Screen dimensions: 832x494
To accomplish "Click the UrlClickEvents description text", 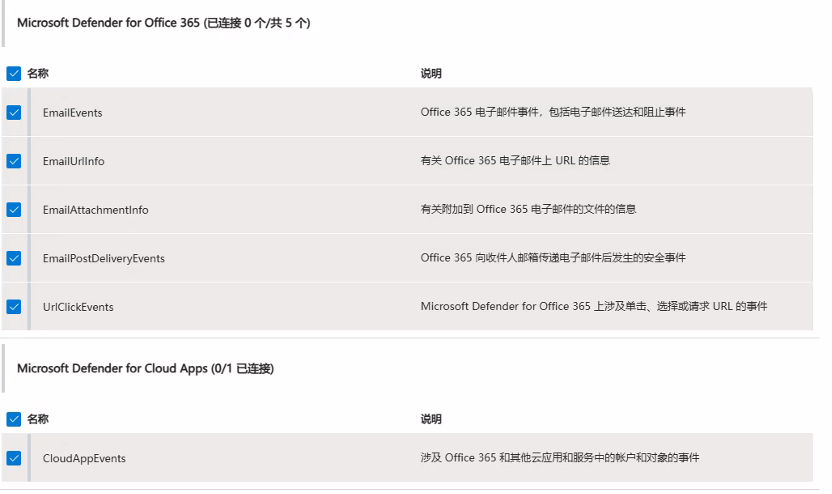I will [594, 306].
